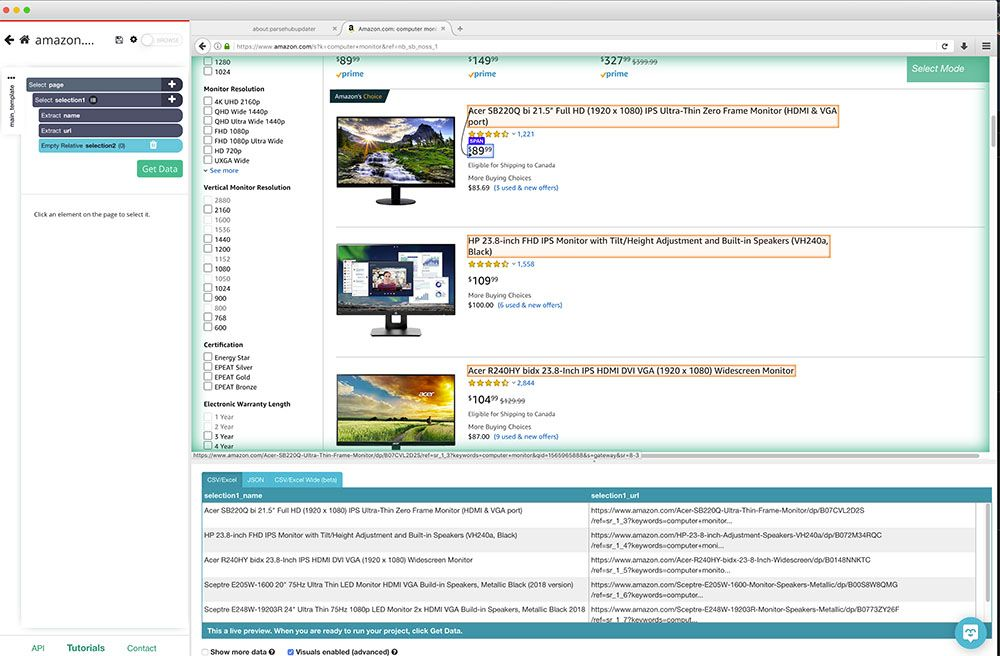Viewport: 1000px width, 656px height.
Task: Open the three-dots menu above main_template
Action: click(x=11, y=78)
